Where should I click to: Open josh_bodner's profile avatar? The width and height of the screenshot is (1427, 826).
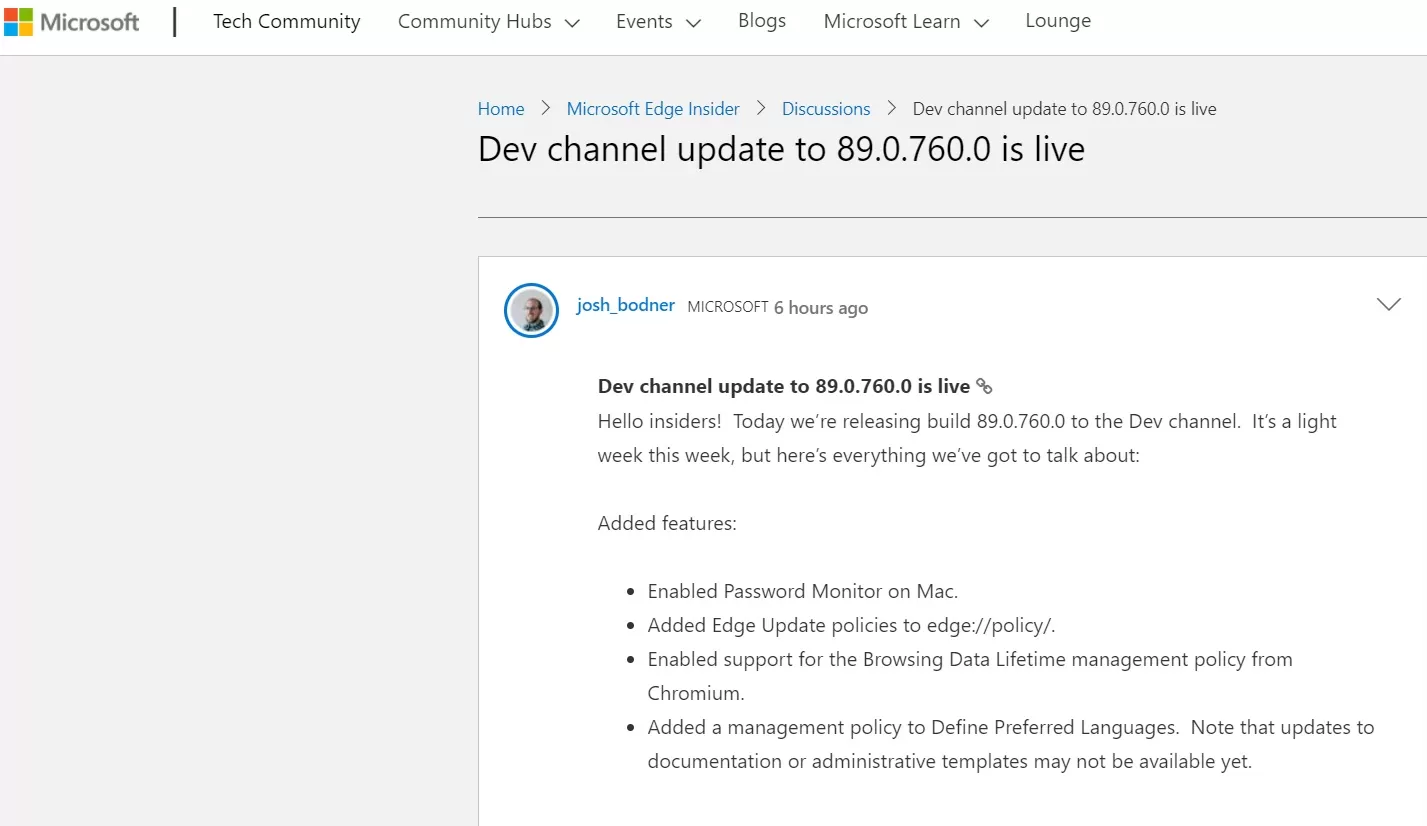coord(531,310)
